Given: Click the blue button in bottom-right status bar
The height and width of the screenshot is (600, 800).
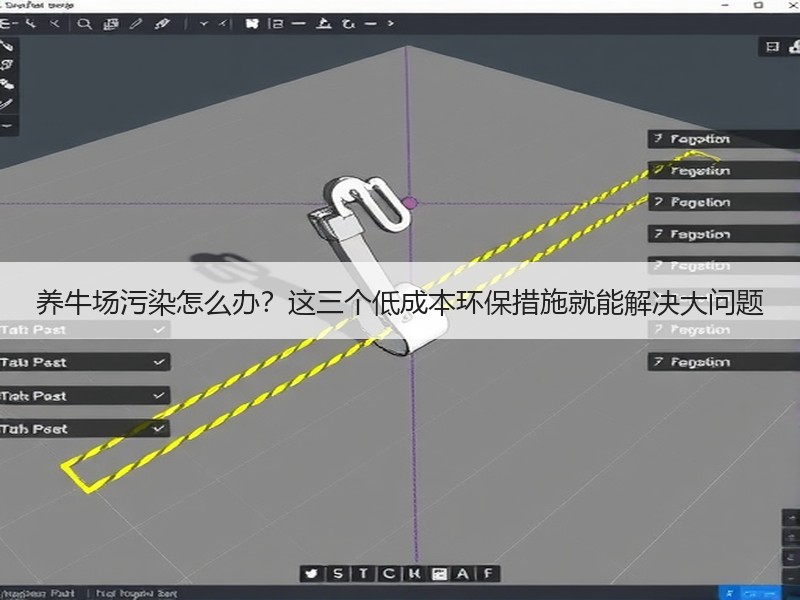Looking at the screenshot, I should 749,593.
